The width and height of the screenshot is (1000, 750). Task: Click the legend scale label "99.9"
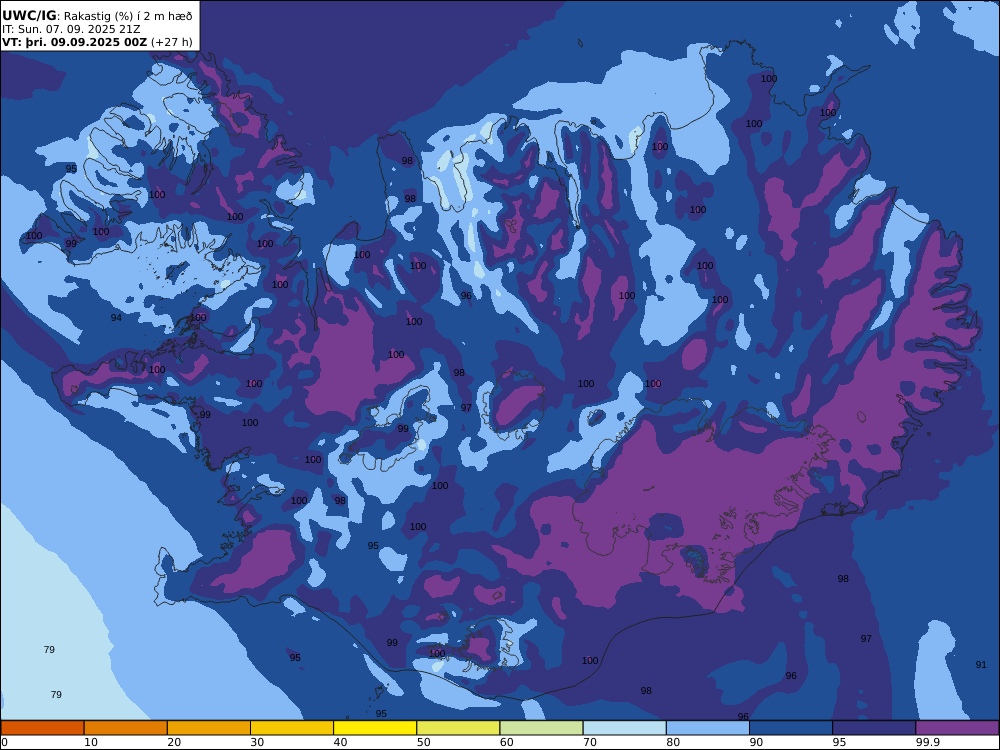[928, 742]
